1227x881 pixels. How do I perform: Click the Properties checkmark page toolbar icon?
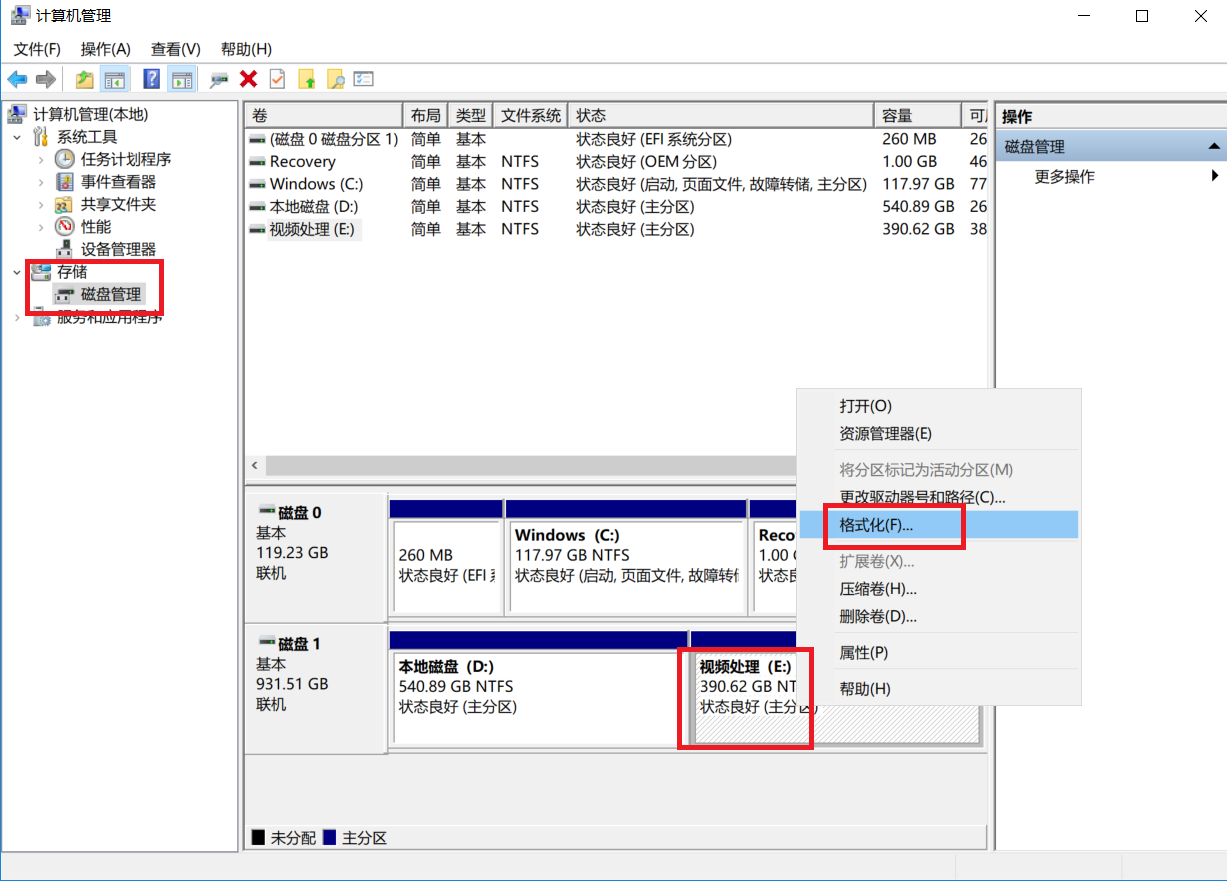(x=277, y=79)
